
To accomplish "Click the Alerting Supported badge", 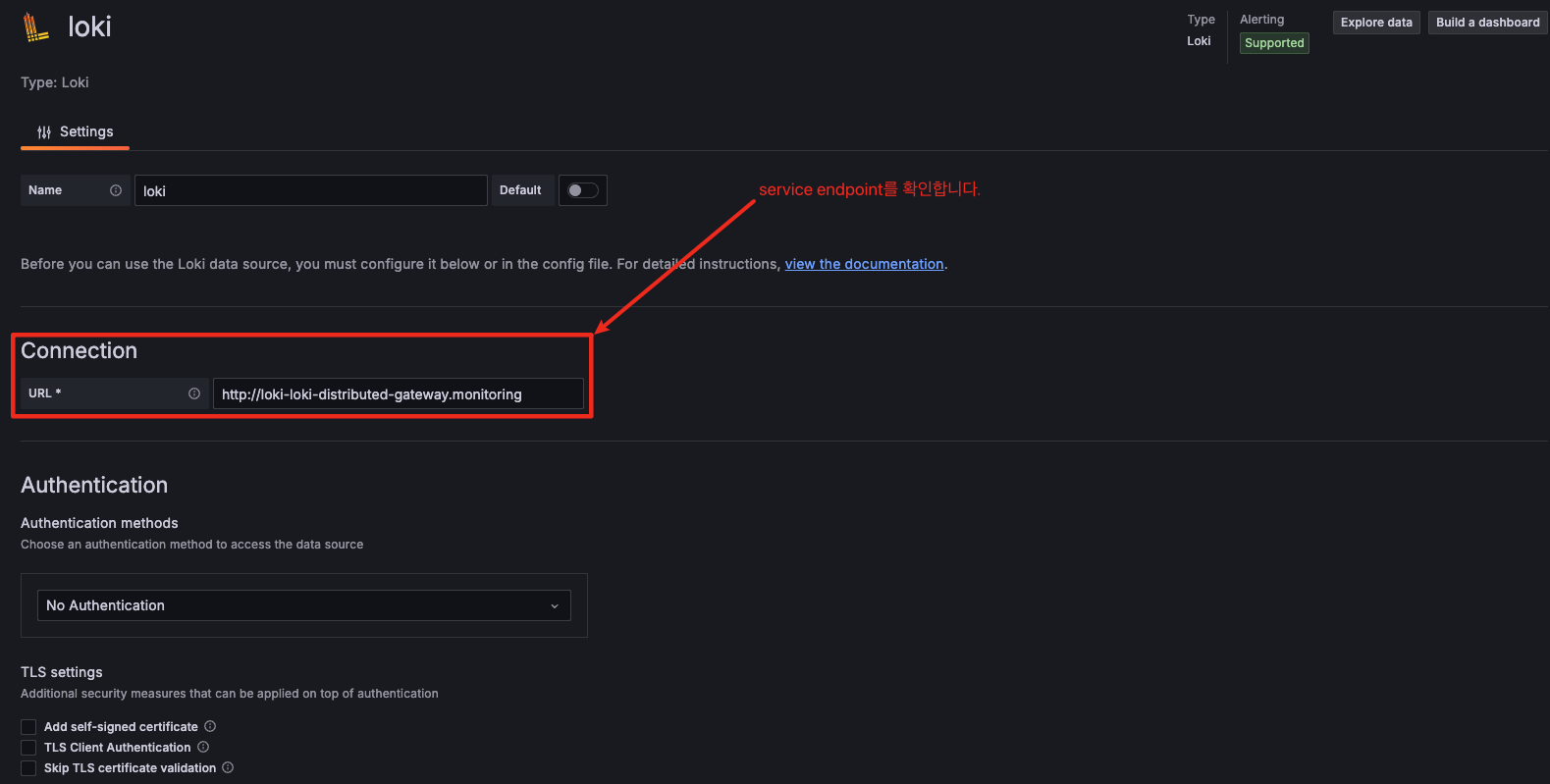I will point(1274,43).
